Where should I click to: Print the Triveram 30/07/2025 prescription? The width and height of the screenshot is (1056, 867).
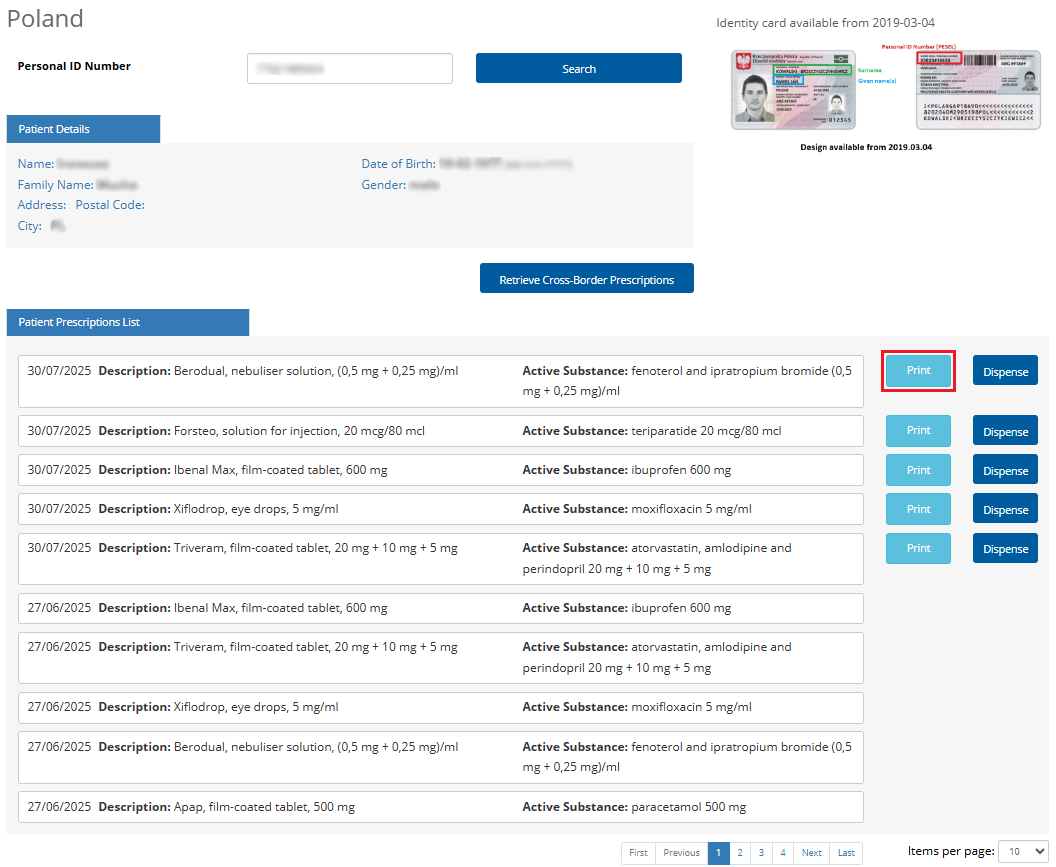coord(918,548)
